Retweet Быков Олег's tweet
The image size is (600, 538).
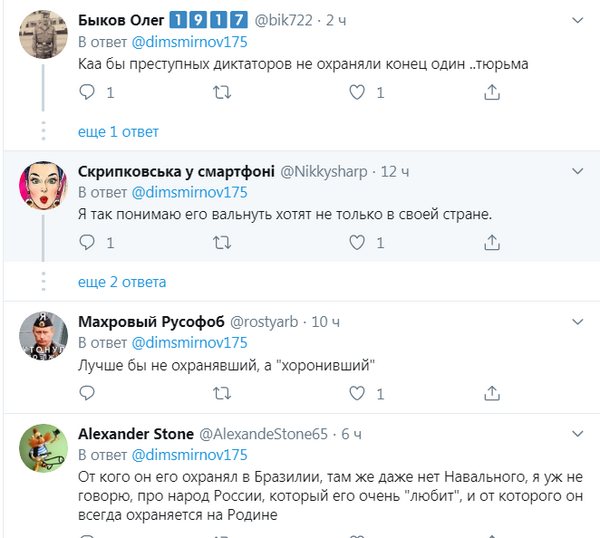(x=223, y=93)
